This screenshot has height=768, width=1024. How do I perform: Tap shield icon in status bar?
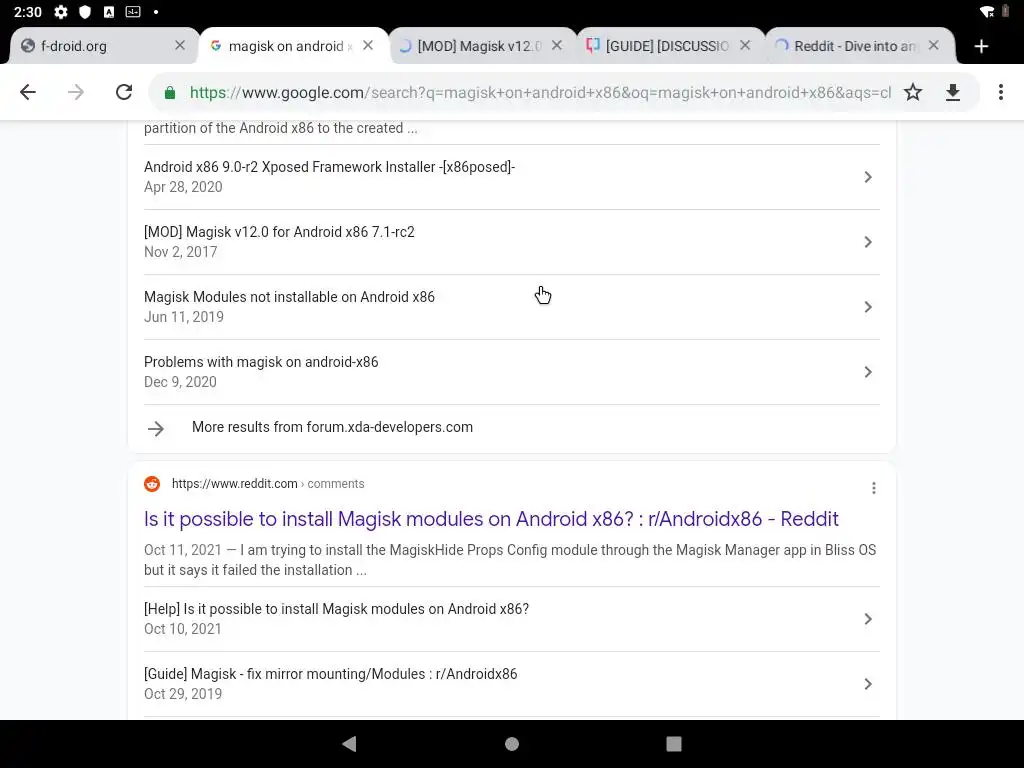click(85, 12)
